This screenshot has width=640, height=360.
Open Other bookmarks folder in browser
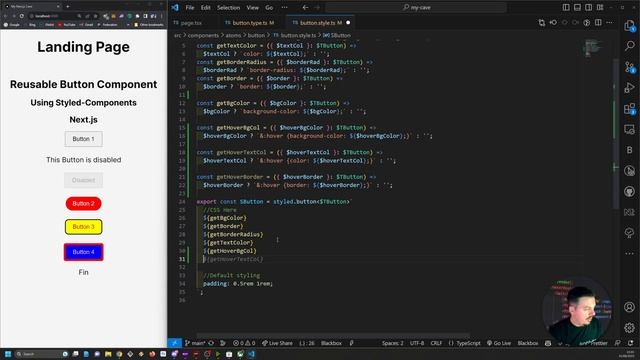pyautogui.click(x=148, y=24)
